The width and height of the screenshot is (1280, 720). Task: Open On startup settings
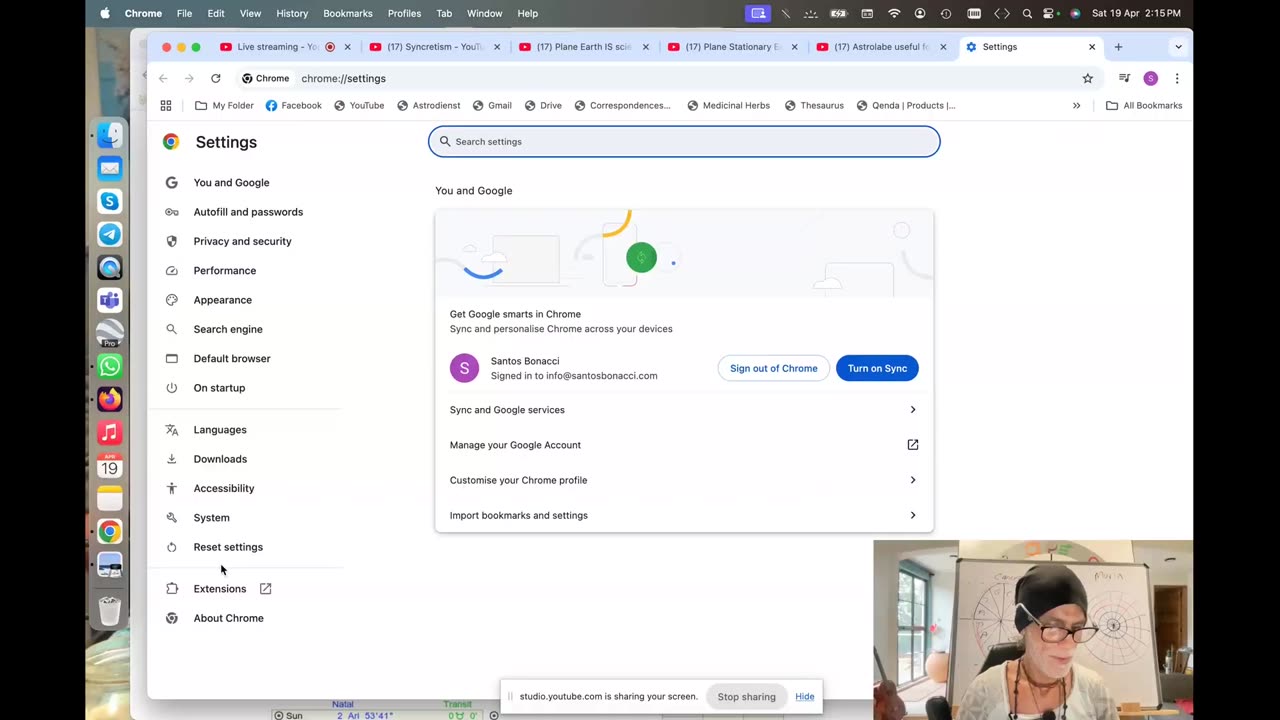point(219,388)
